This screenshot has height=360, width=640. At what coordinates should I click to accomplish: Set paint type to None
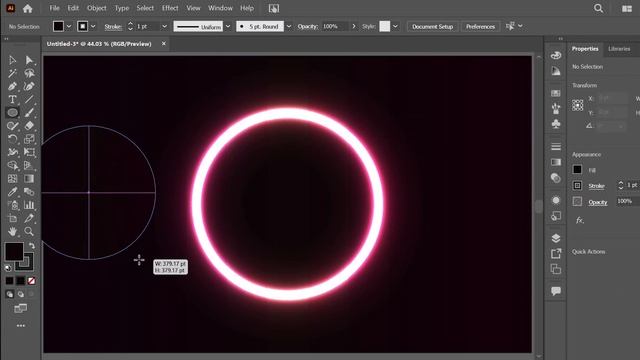[31, 281]
